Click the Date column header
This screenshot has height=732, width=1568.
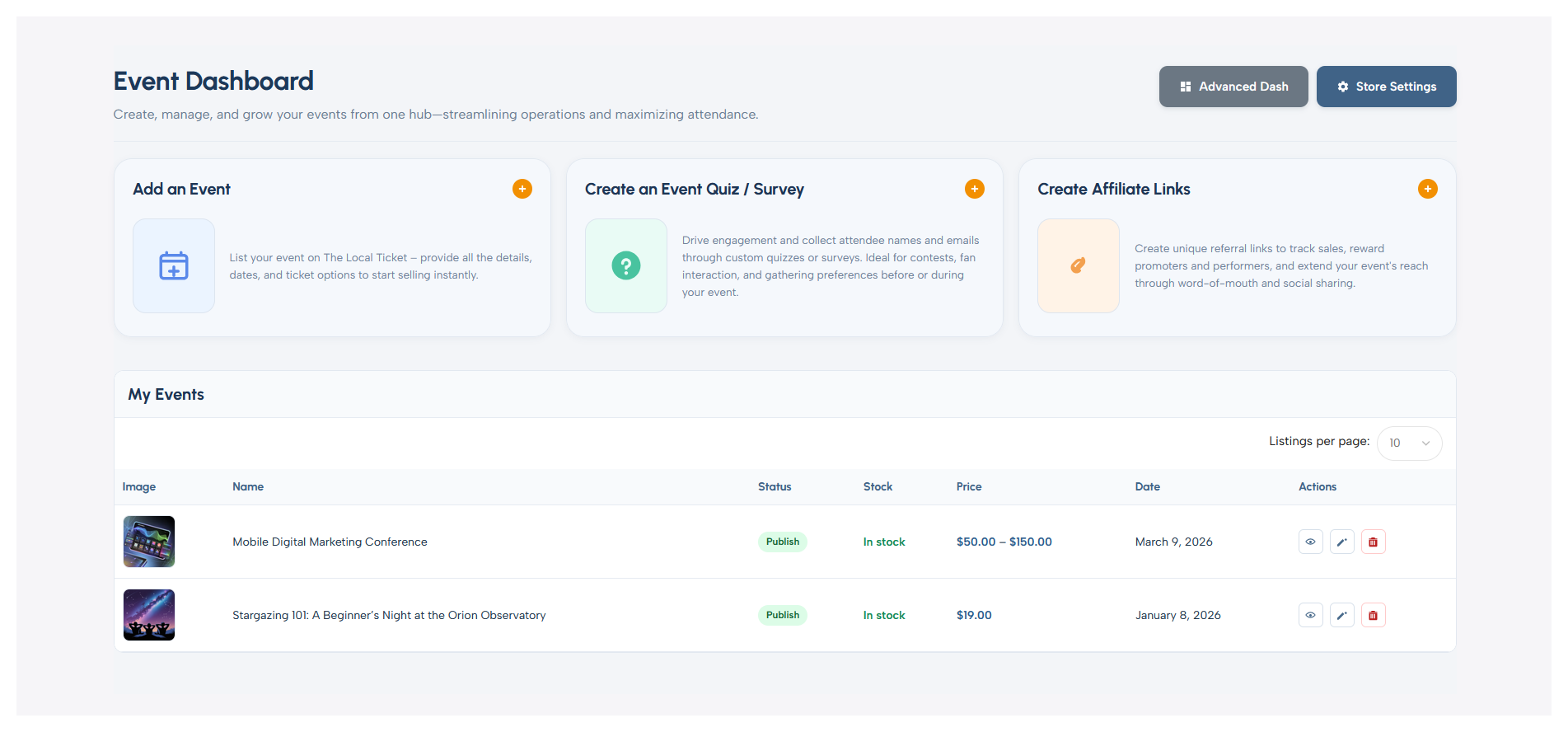tap(1148, 486)
